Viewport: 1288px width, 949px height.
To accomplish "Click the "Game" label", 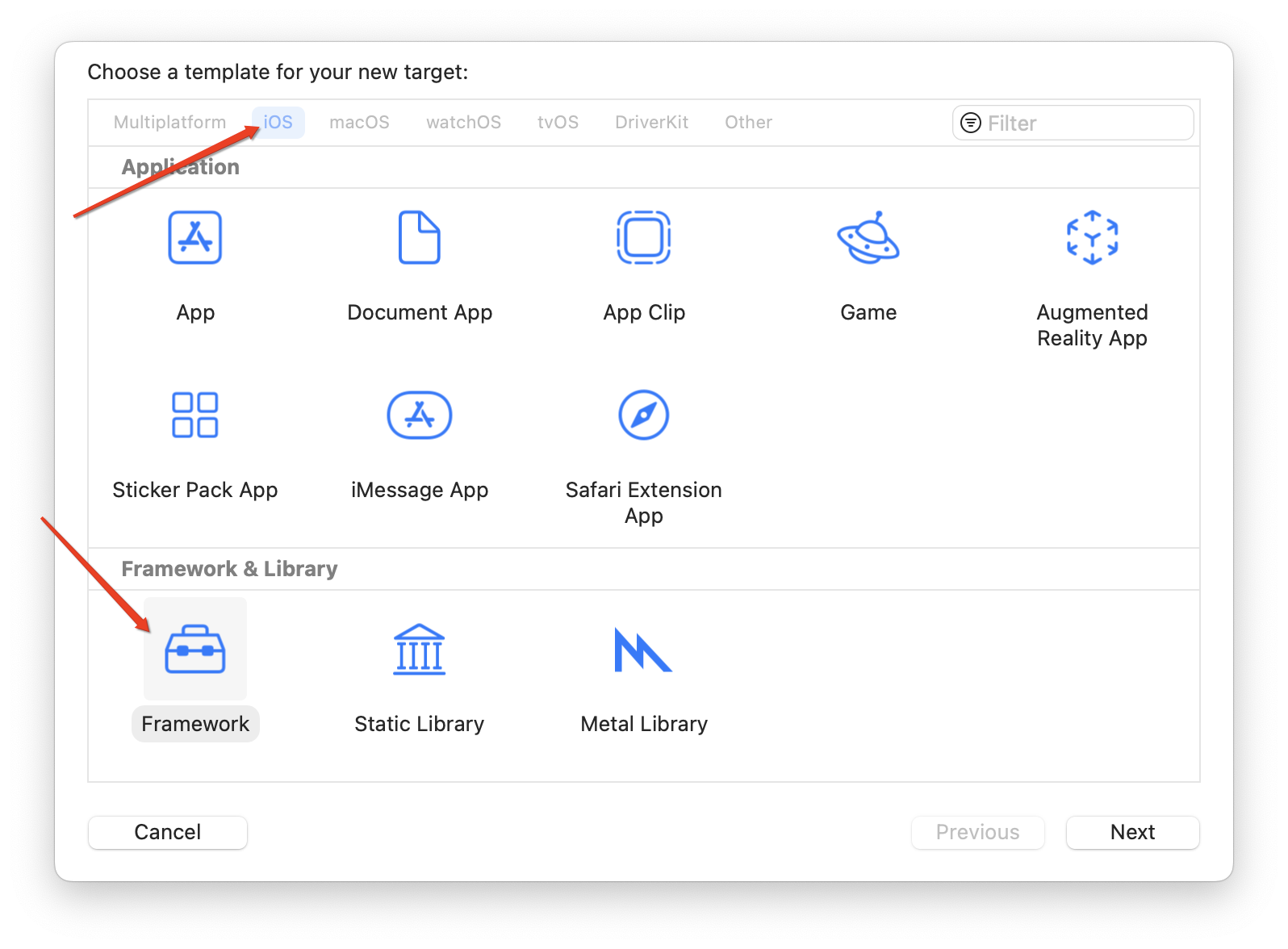I will (868, 312).
